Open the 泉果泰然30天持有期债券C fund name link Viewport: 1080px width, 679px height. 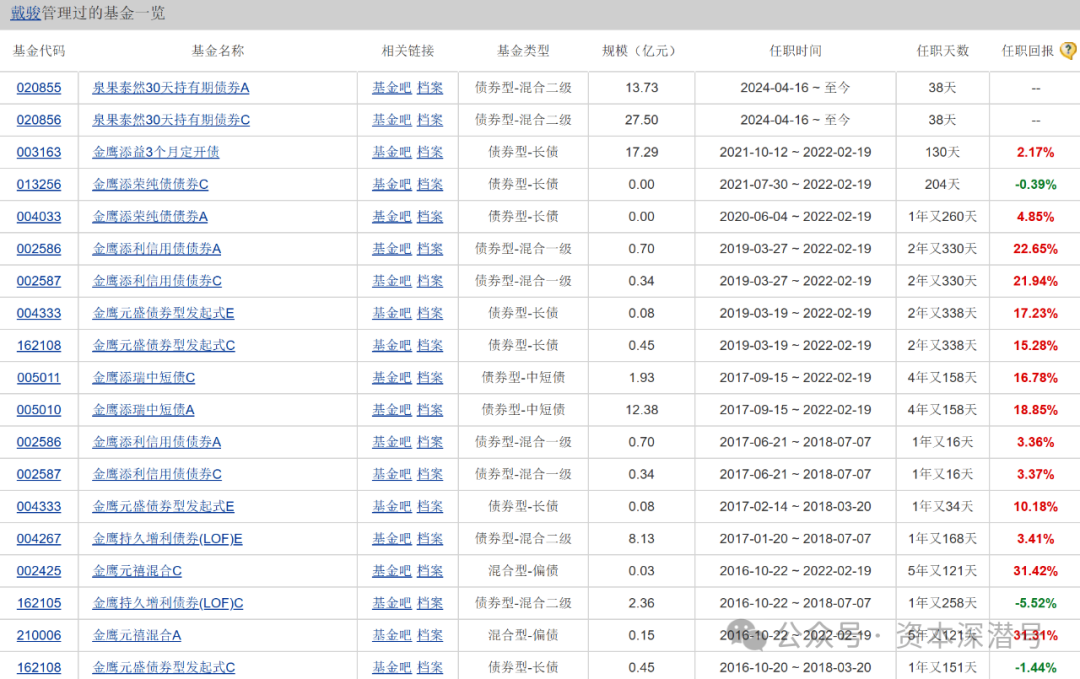click(171, 120)
